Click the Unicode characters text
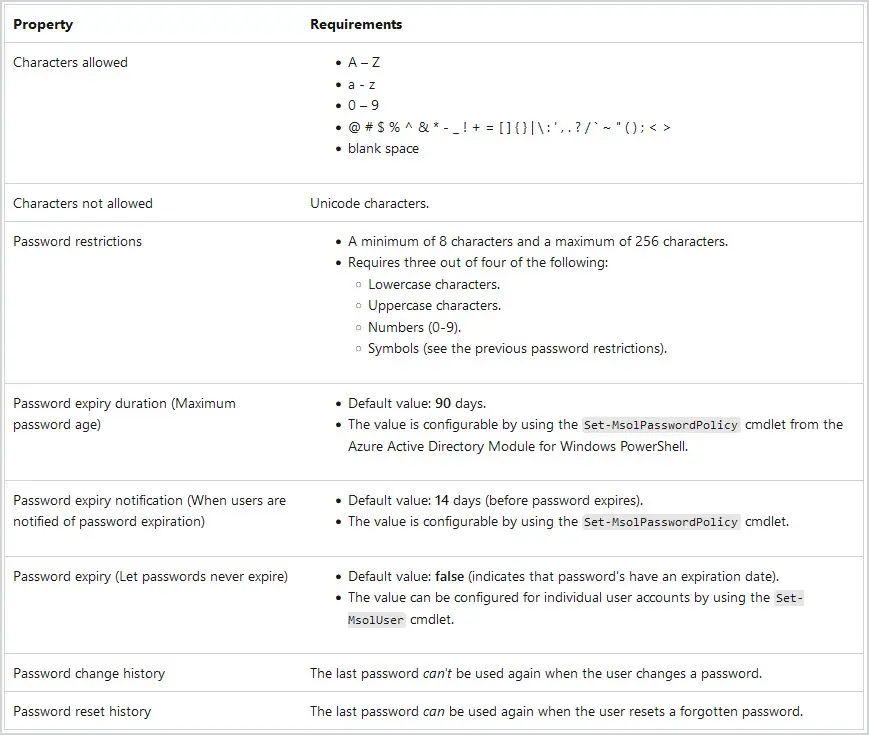Image resolution: width=869 pixels, height=735 pixels. (x=369, y=203)
